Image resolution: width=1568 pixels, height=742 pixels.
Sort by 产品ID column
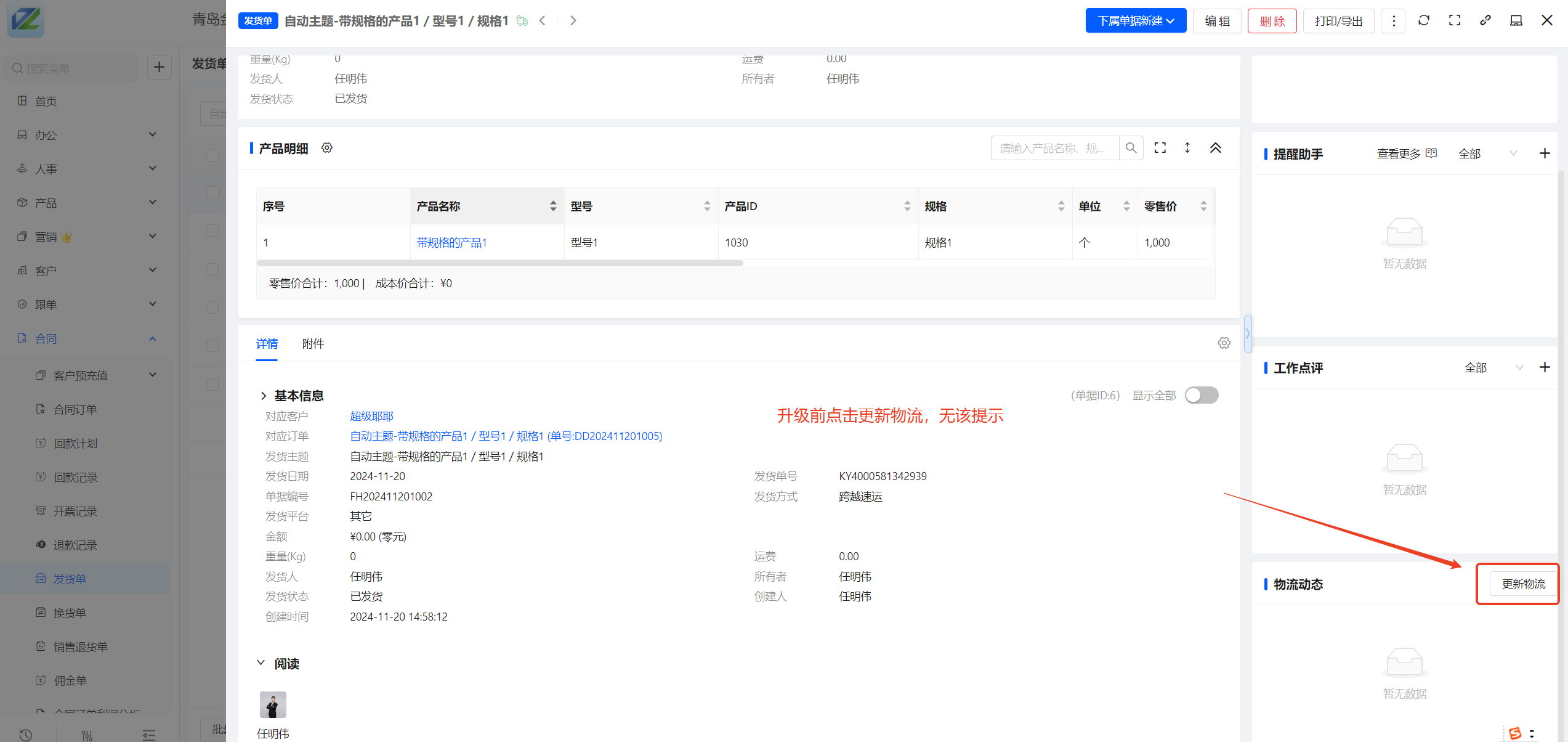pos(907,206)
